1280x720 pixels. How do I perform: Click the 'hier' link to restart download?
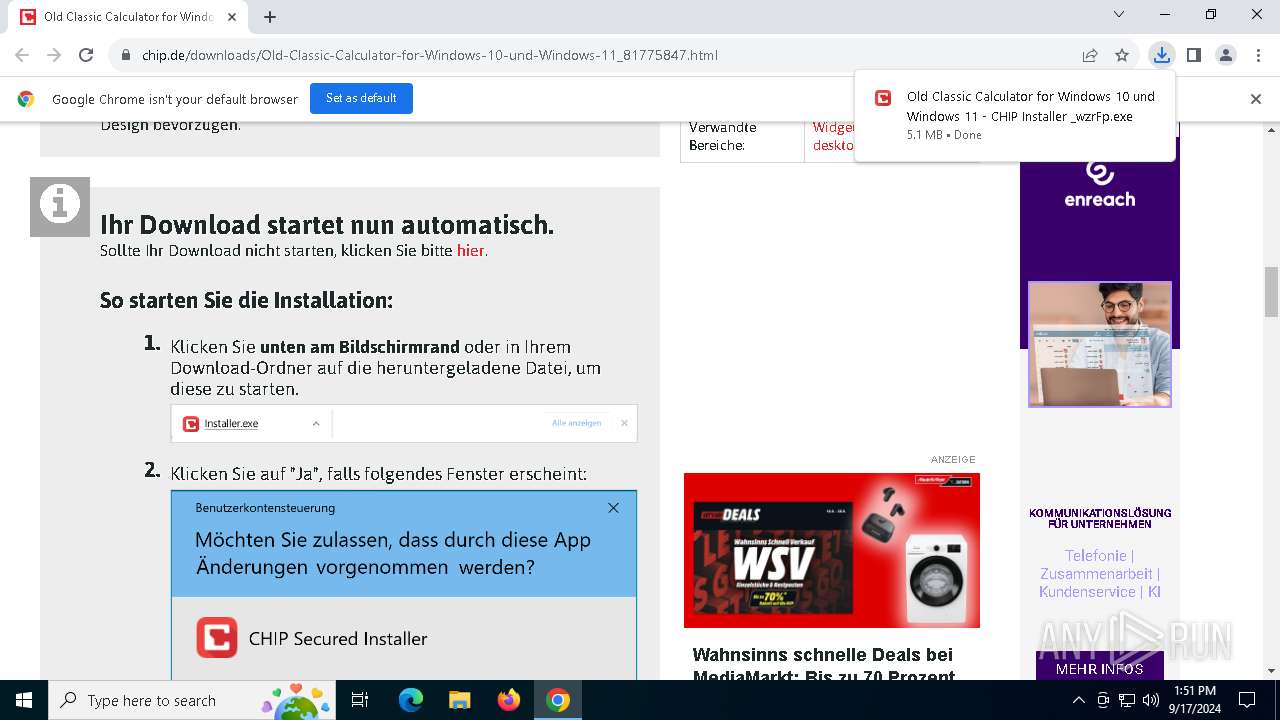(x=471, y=251)
